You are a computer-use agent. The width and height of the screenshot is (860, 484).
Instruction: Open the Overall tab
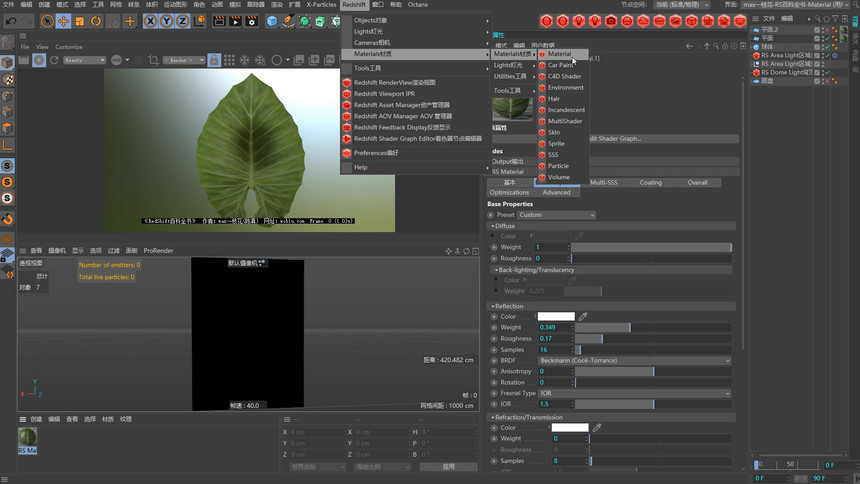click(698, 182)
